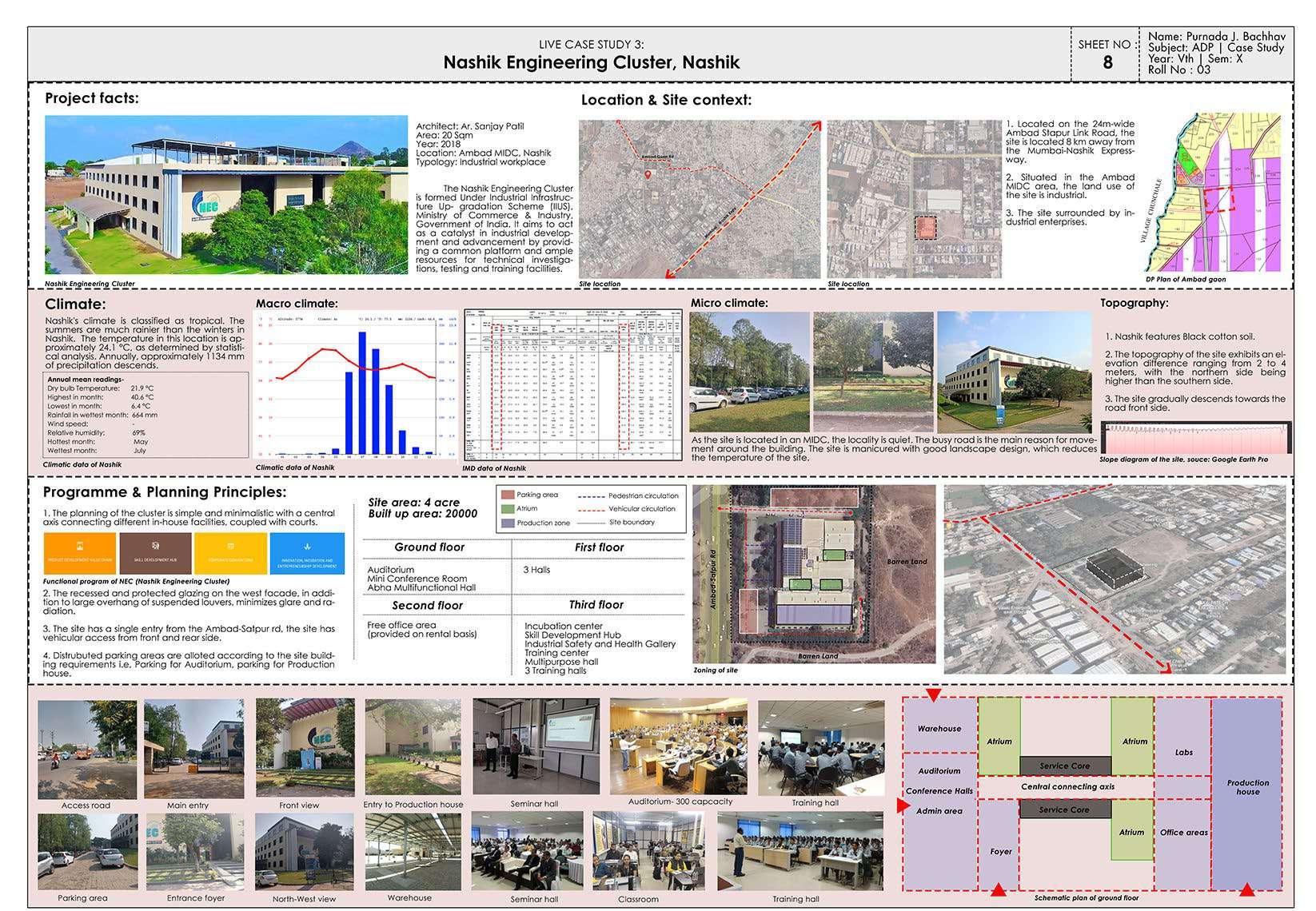Screen dimensions: 1316x911
Task: Click the Parking area legend color swatch
Action: pyautogui.click(x=506, y=495)
